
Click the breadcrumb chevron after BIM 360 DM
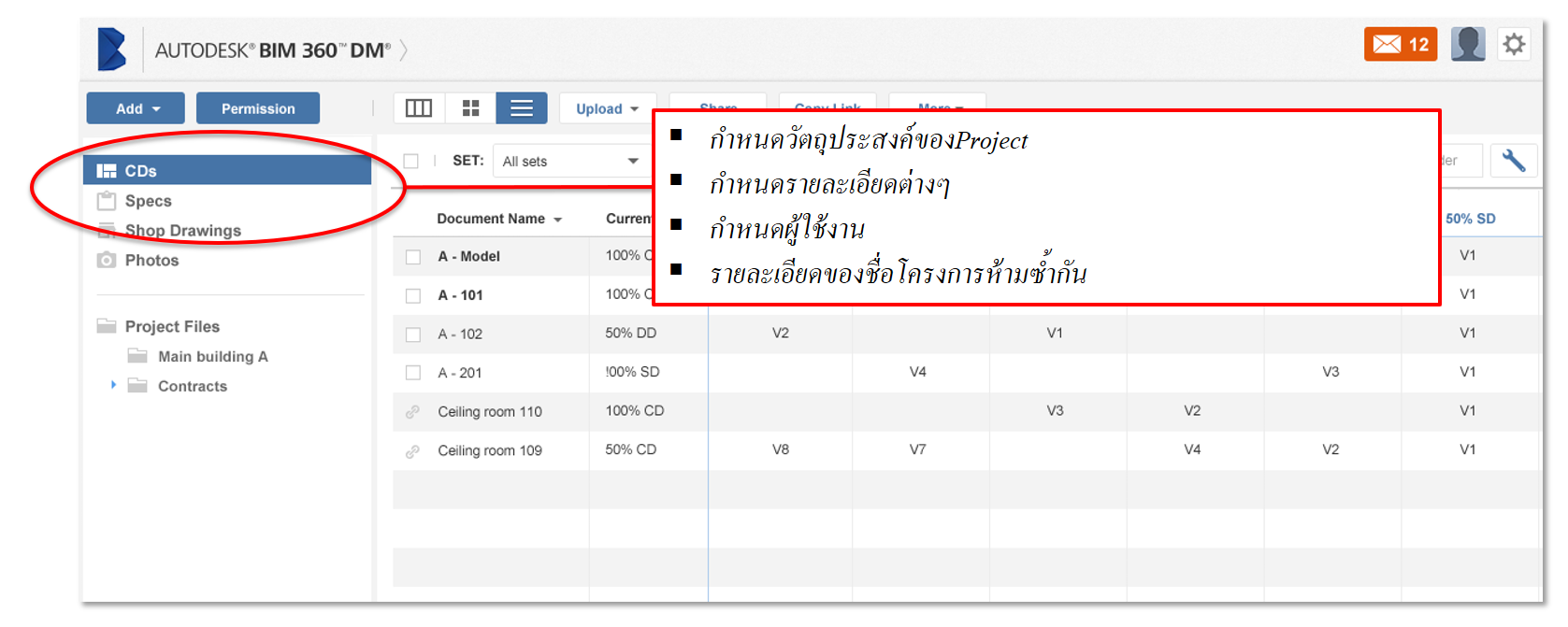coord(403,50)
